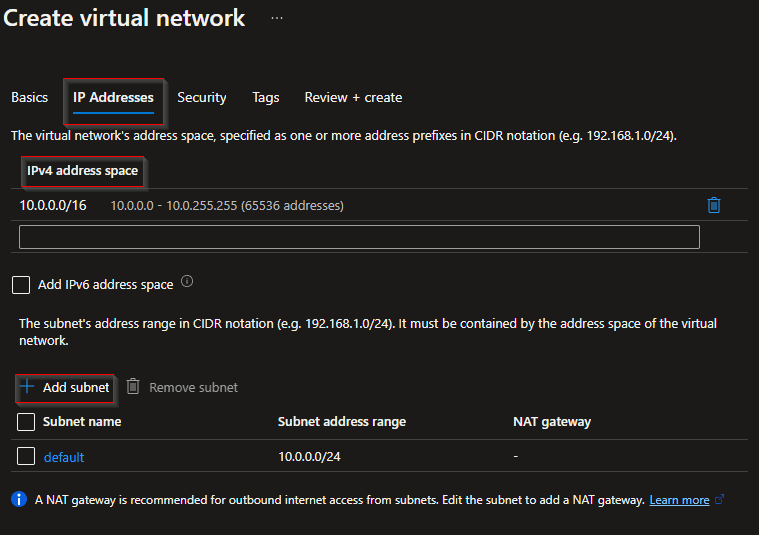Tick the select-all checkbox beside Subnet name
Image resolution: width=759 pixels, height=535 pixels.
coord(26,422)
